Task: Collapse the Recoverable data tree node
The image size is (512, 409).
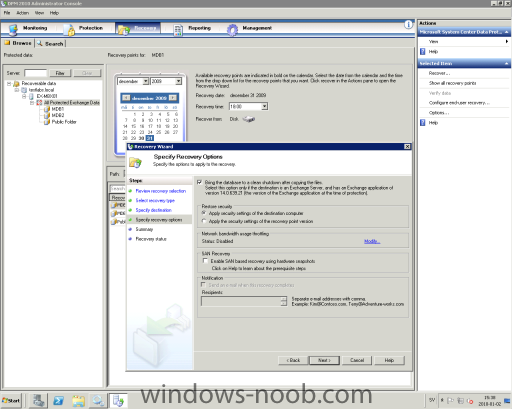Action: click(x=9, y=83)
